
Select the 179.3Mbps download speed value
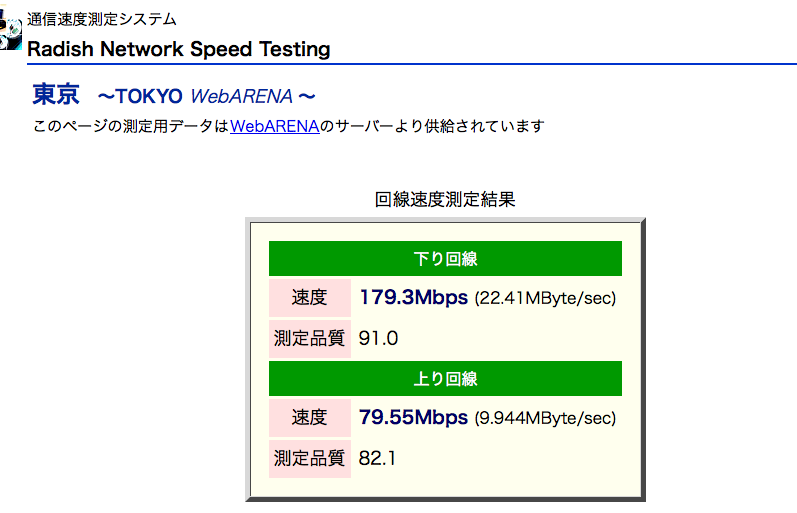tap(413, 298)
